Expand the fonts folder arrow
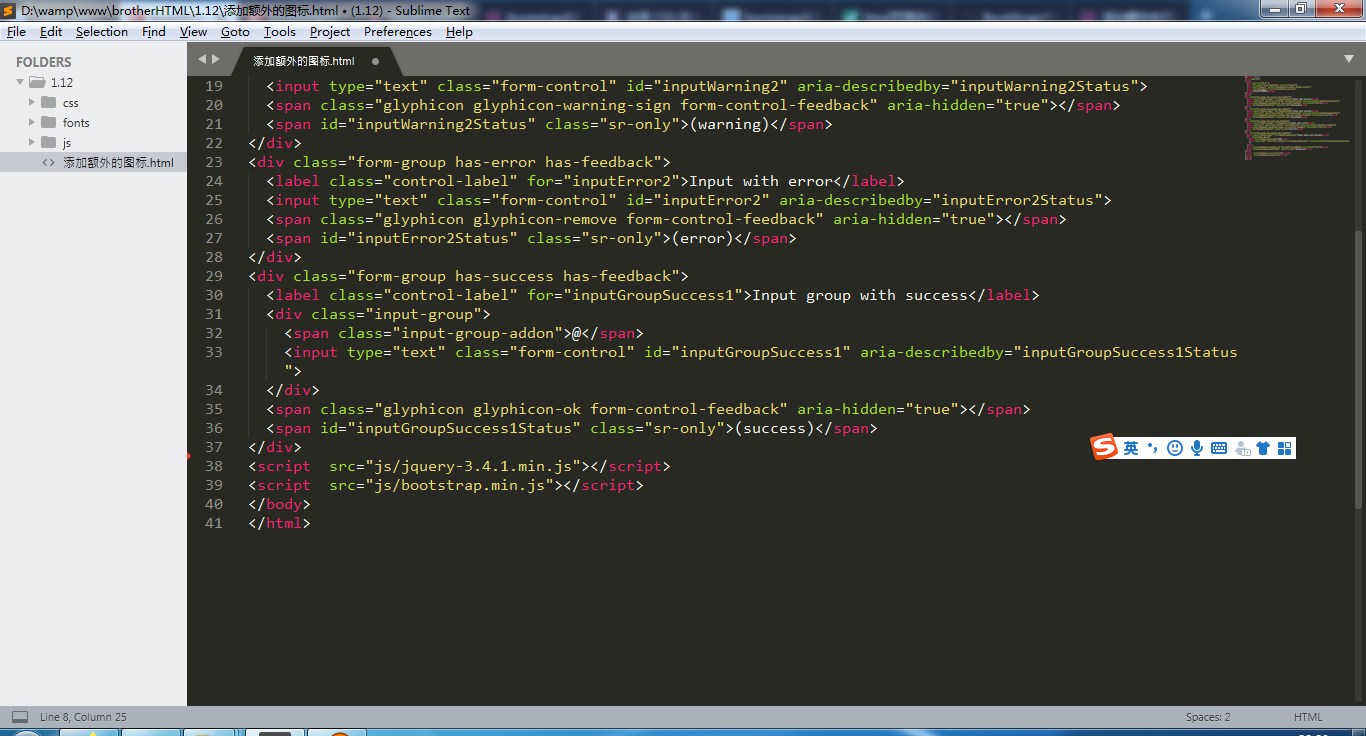1366x736 pixels. [32, 122]
